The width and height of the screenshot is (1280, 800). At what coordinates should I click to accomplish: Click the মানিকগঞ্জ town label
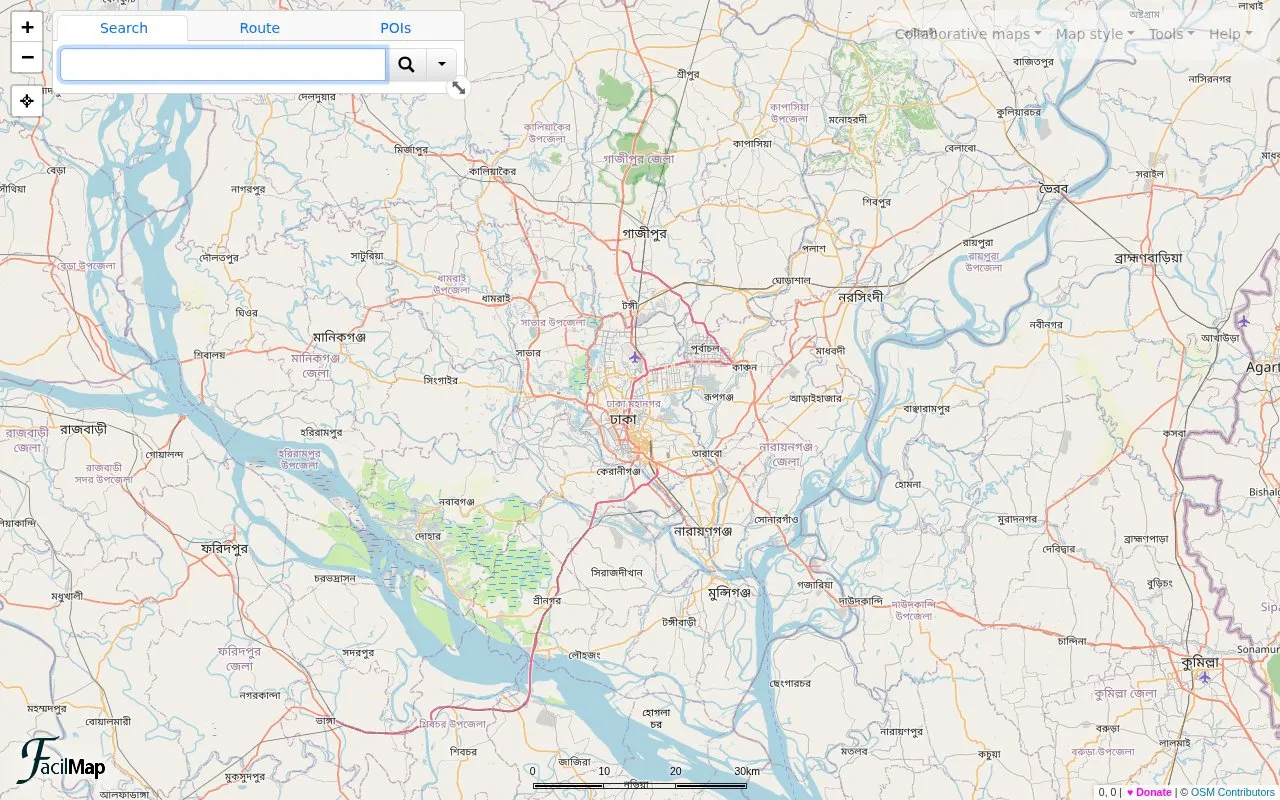pos(339,337)
